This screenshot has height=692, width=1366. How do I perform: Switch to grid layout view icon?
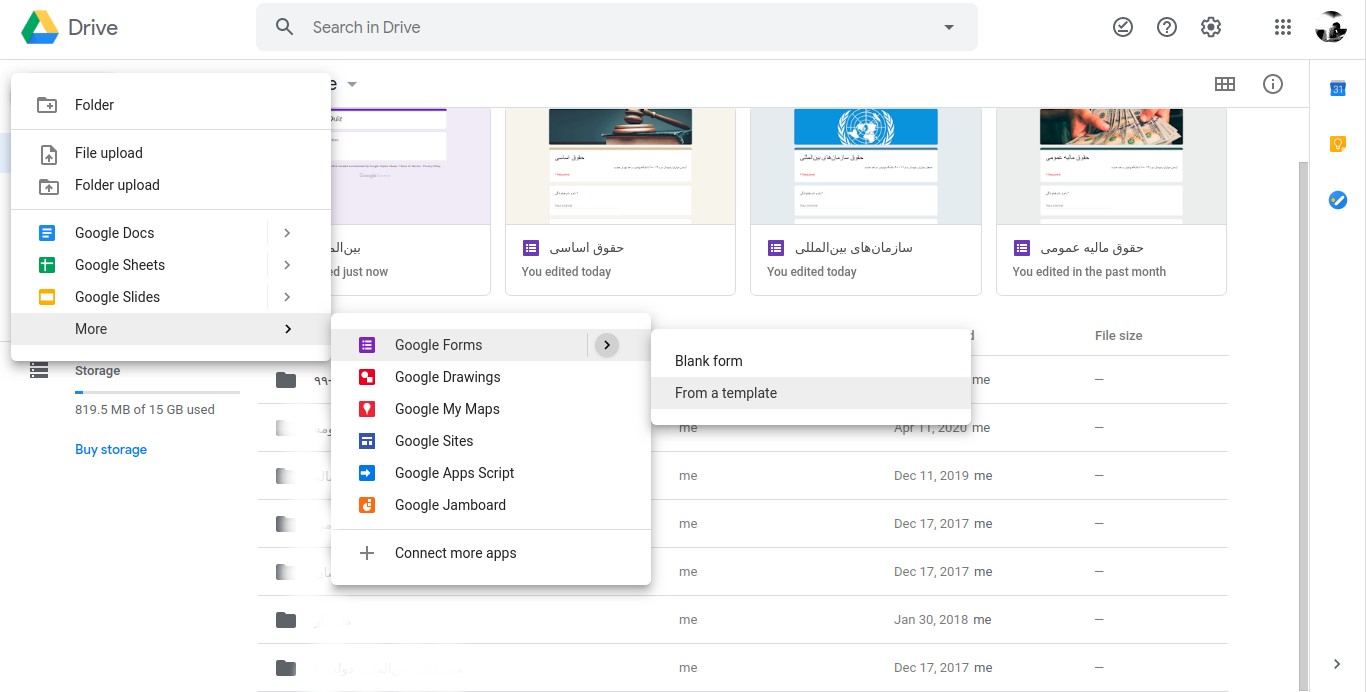tap(1225, 84)
